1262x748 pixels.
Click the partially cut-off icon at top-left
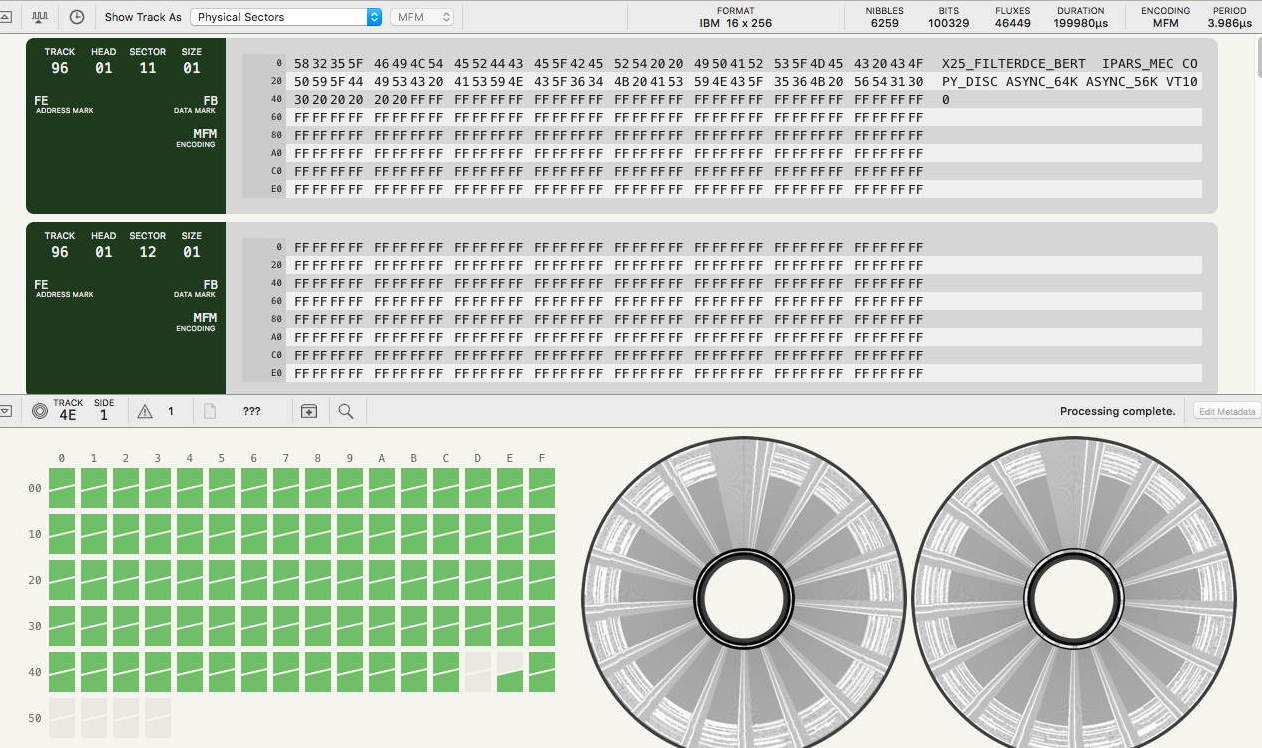[5, 17]
